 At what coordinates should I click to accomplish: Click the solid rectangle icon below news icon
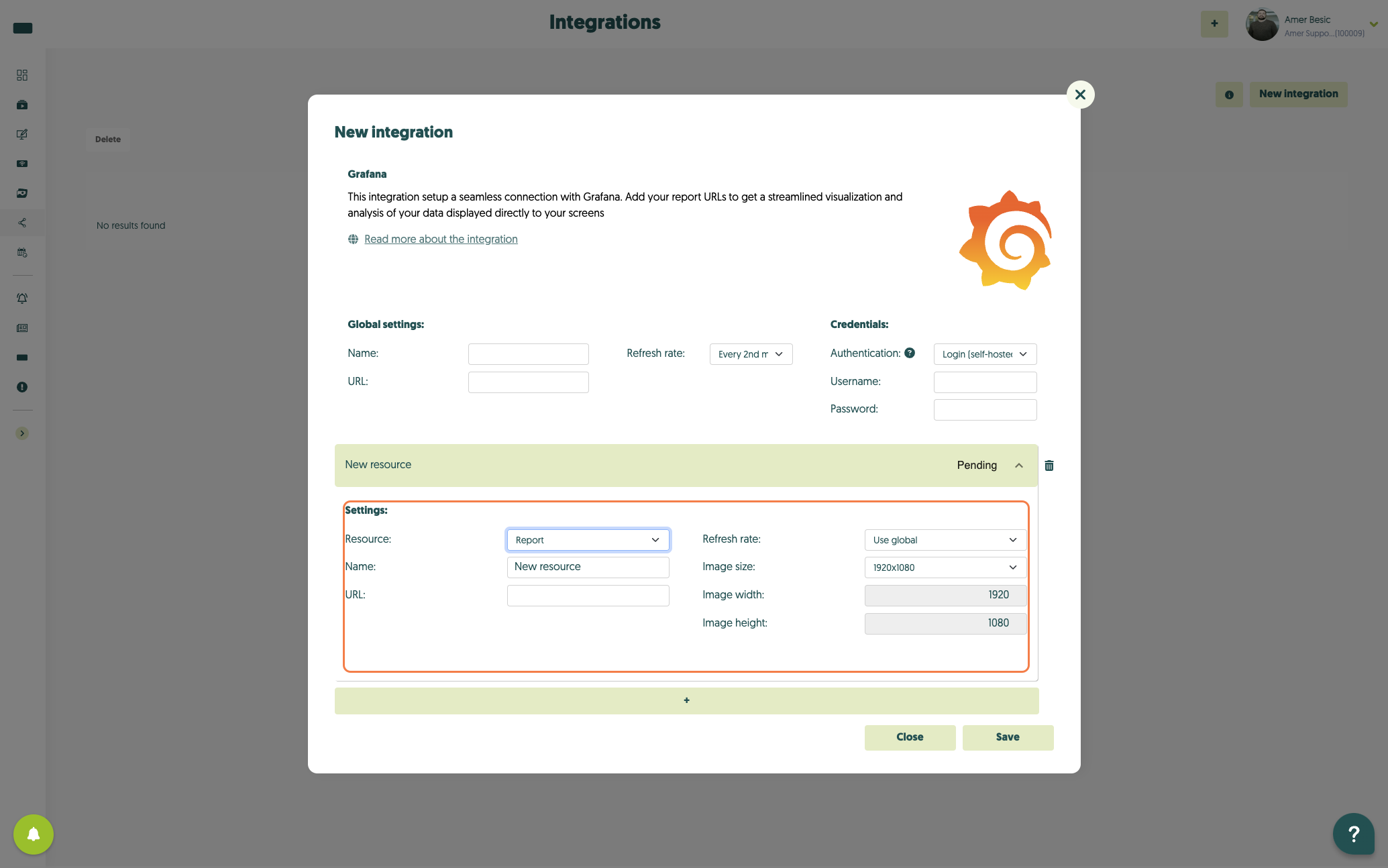tap(22, 358)
